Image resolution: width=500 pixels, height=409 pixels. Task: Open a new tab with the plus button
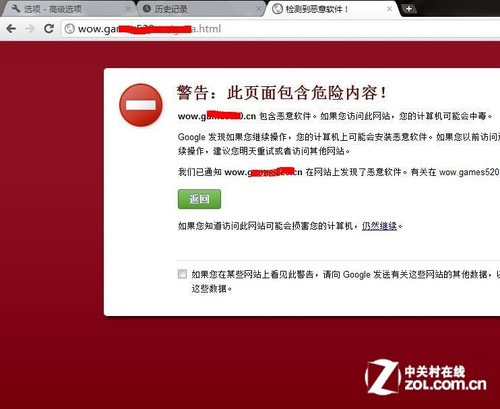click(x=409, y=9)
